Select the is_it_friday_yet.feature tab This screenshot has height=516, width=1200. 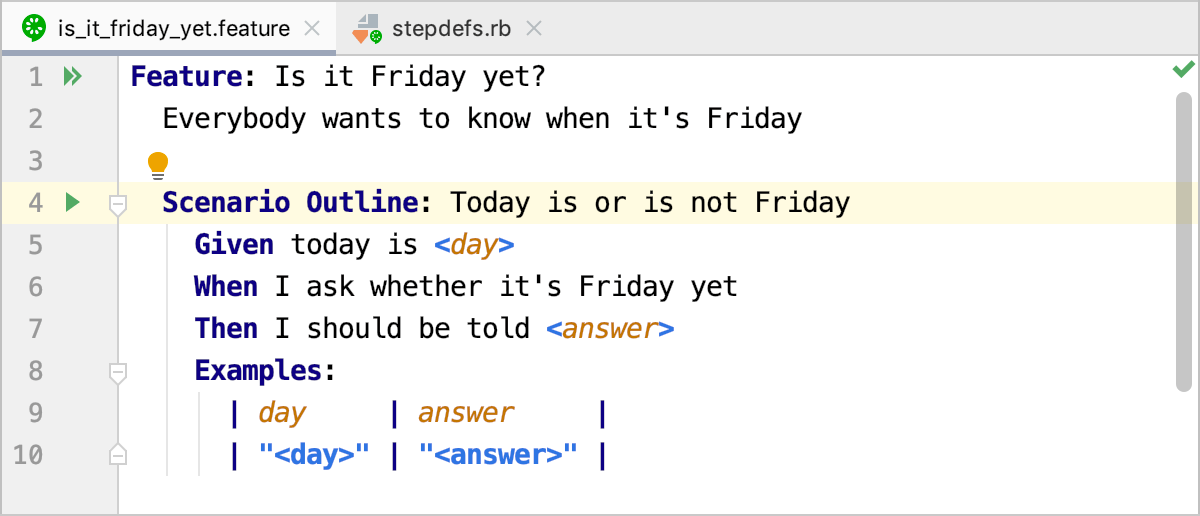[x=173, y=29]
